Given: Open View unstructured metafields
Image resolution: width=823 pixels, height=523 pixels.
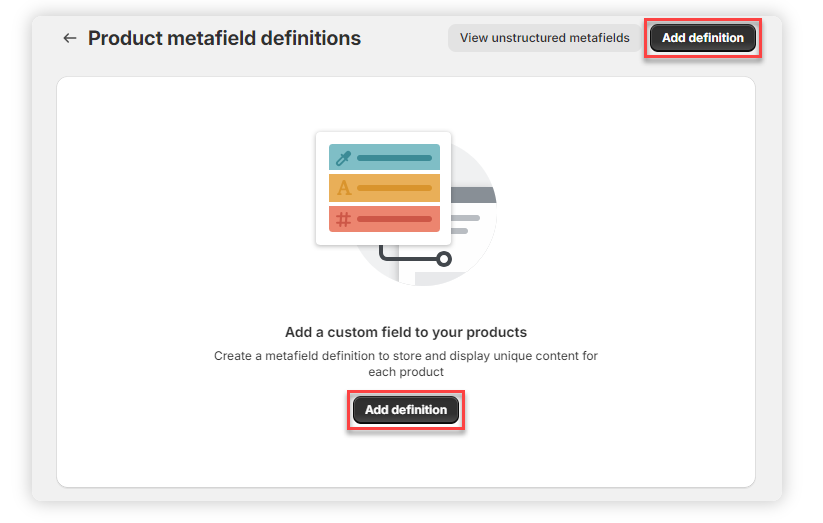Looking at the screenshot, I should [544, 38].
